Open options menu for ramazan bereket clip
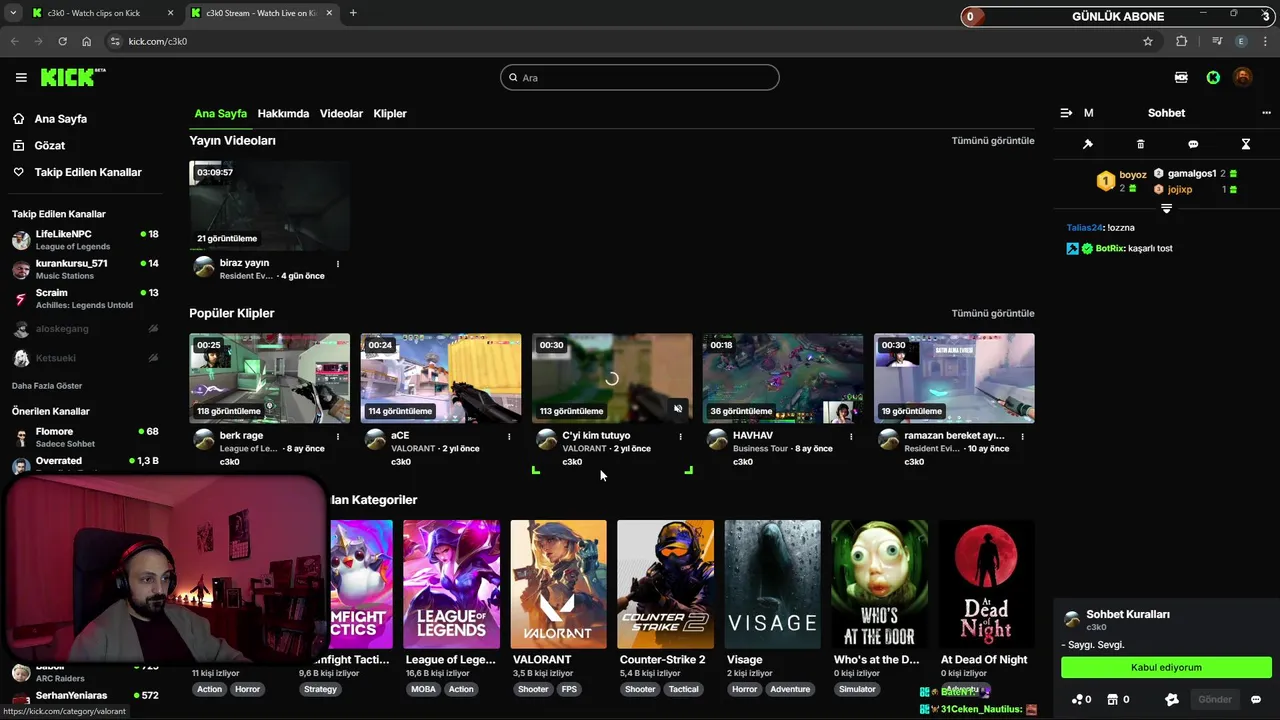 (1022, 436)
